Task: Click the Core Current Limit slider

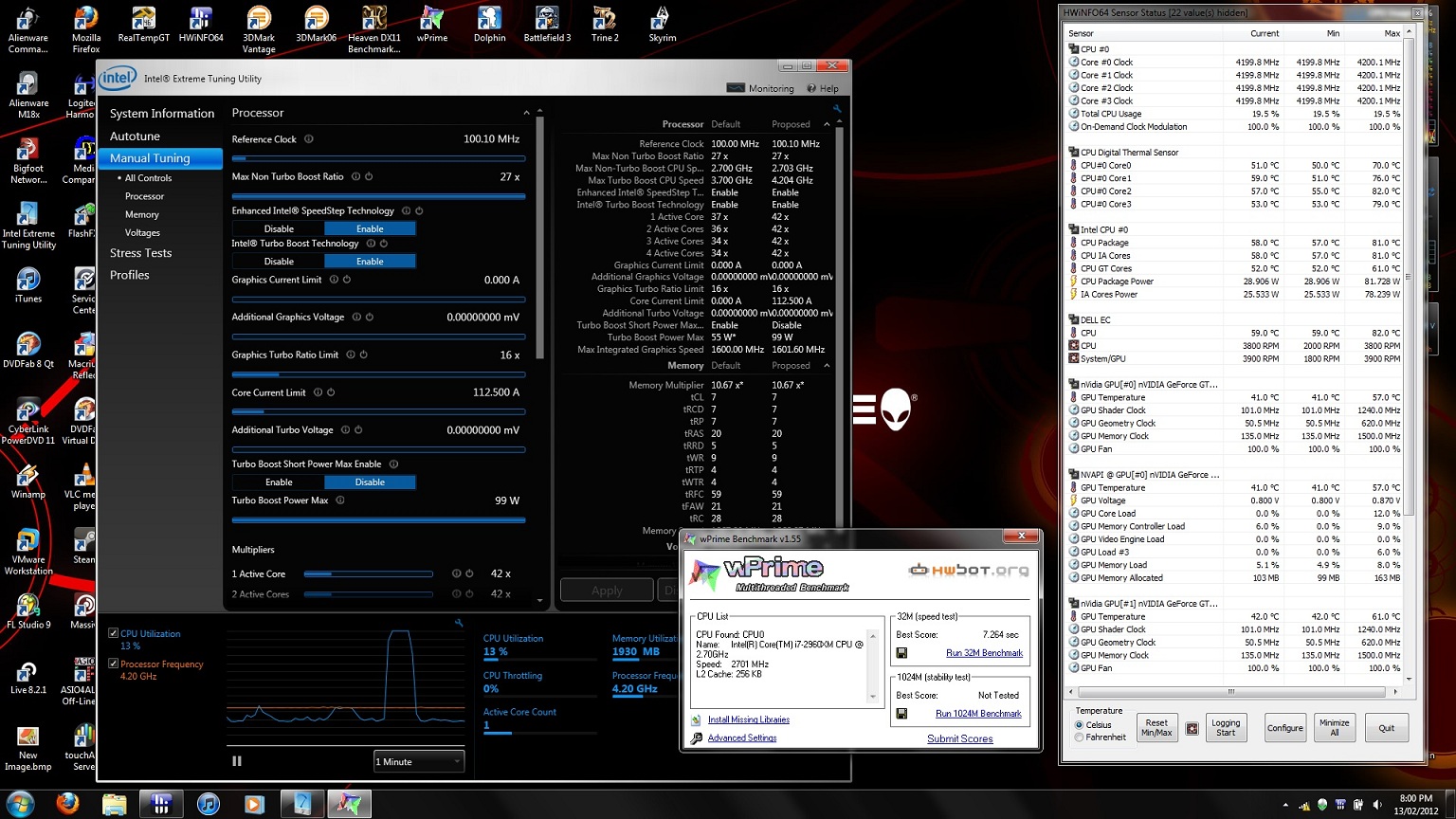Action: (x=378, y=411)
